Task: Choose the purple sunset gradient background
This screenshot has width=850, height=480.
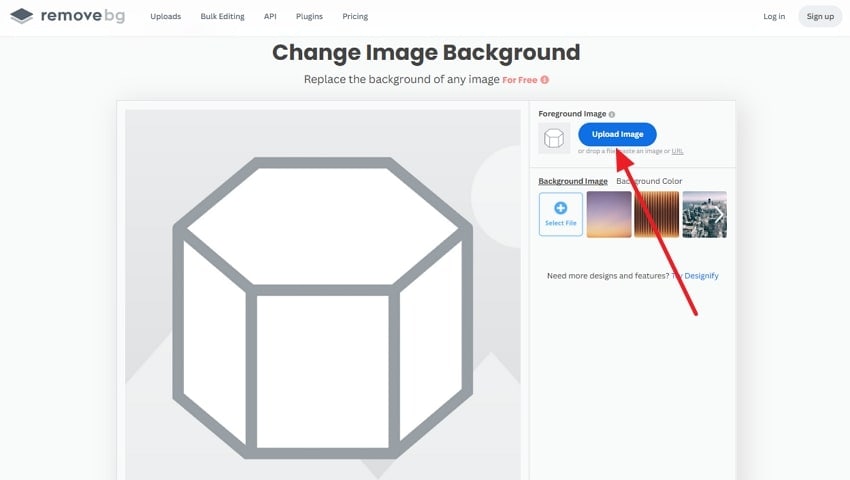Action: click(609, 214)
